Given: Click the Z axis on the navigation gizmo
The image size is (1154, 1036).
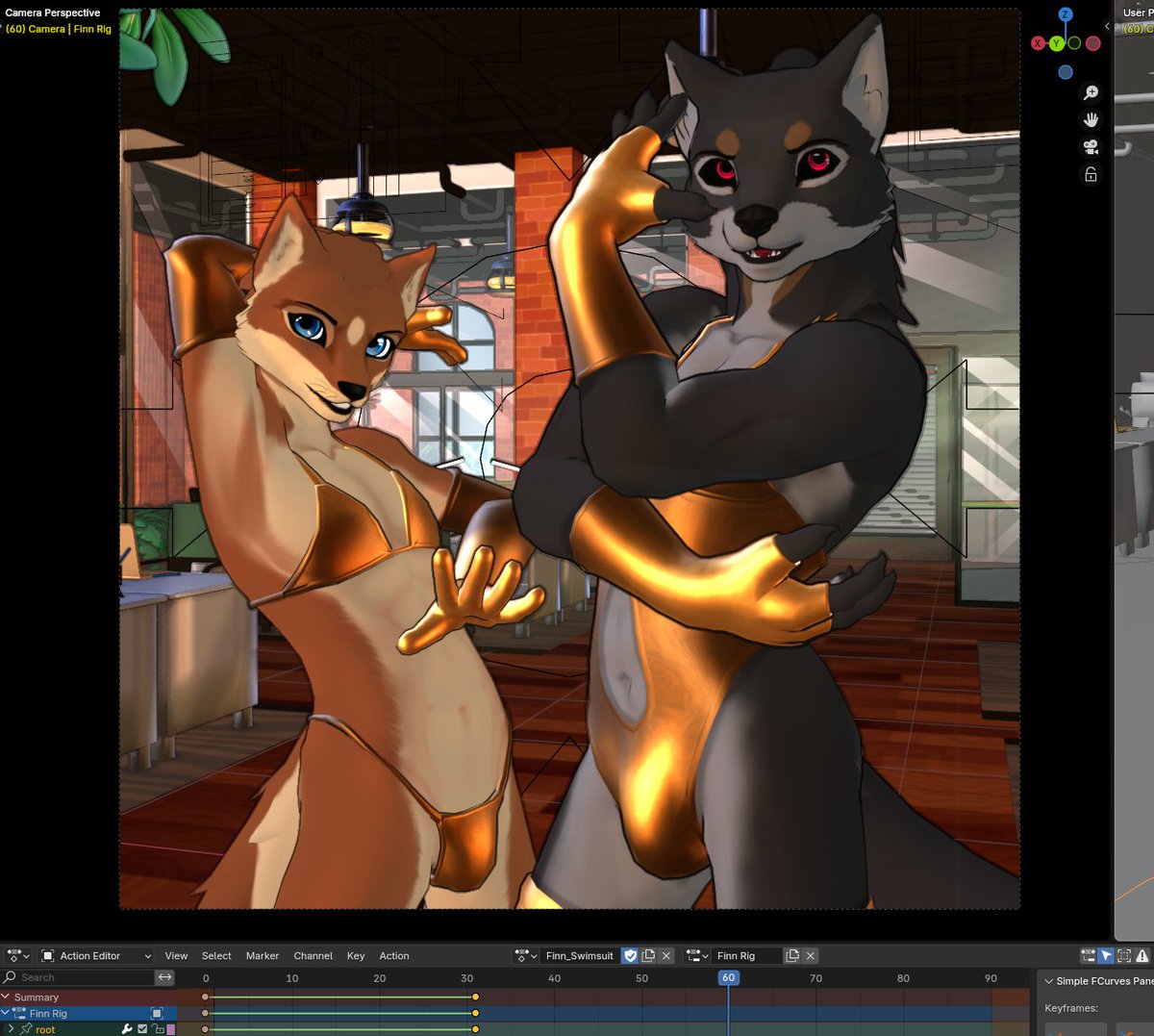Looking at the screenshot, I should 1065,14.
